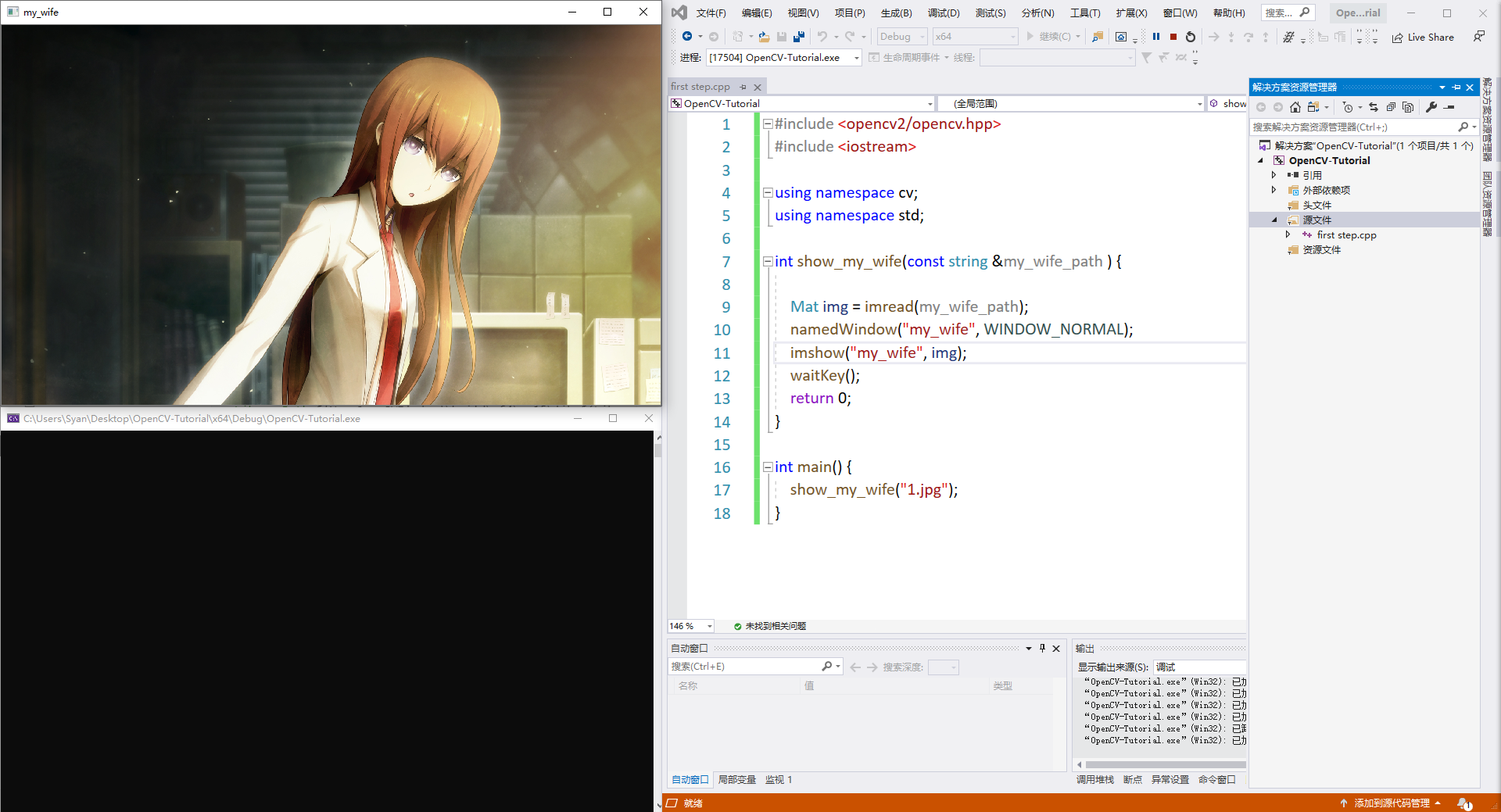This screenshot has width=1501, height=812.
Task: Open the 扩展(X) extensions menu
Action: tap(1131, 13)
